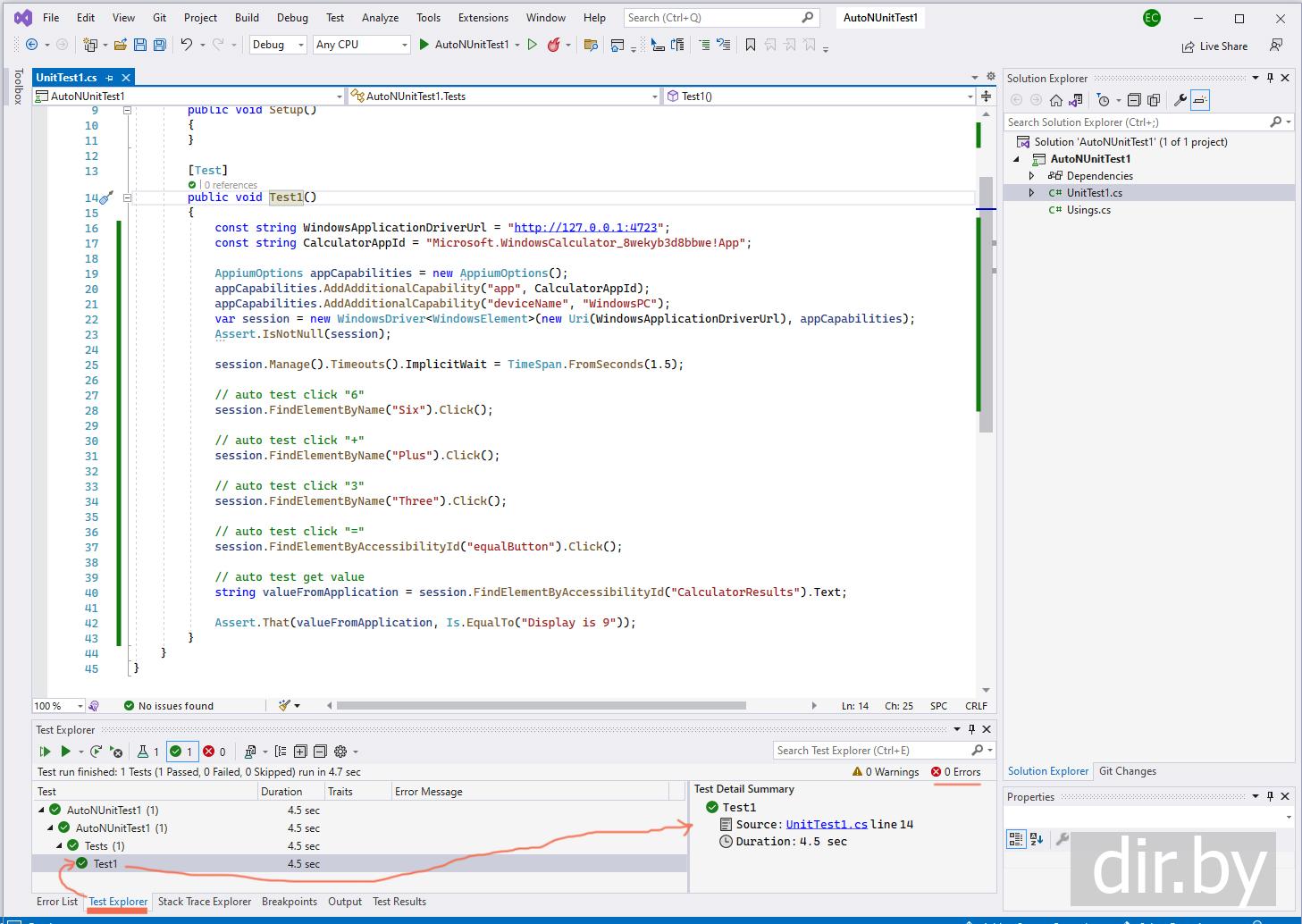Viewport: 1302px width, 924px height.
Task: Open Solution Explorer Properties wrench icon
Action: click(1180, 100)
